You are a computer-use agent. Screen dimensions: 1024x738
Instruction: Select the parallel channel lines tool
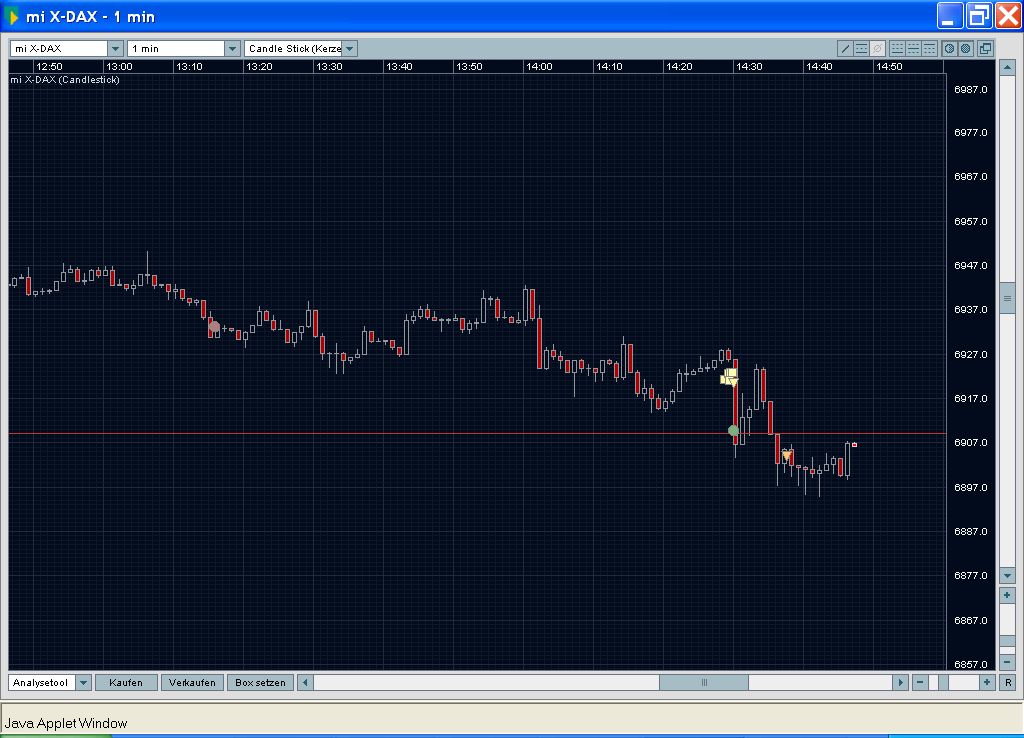[861, 48]
